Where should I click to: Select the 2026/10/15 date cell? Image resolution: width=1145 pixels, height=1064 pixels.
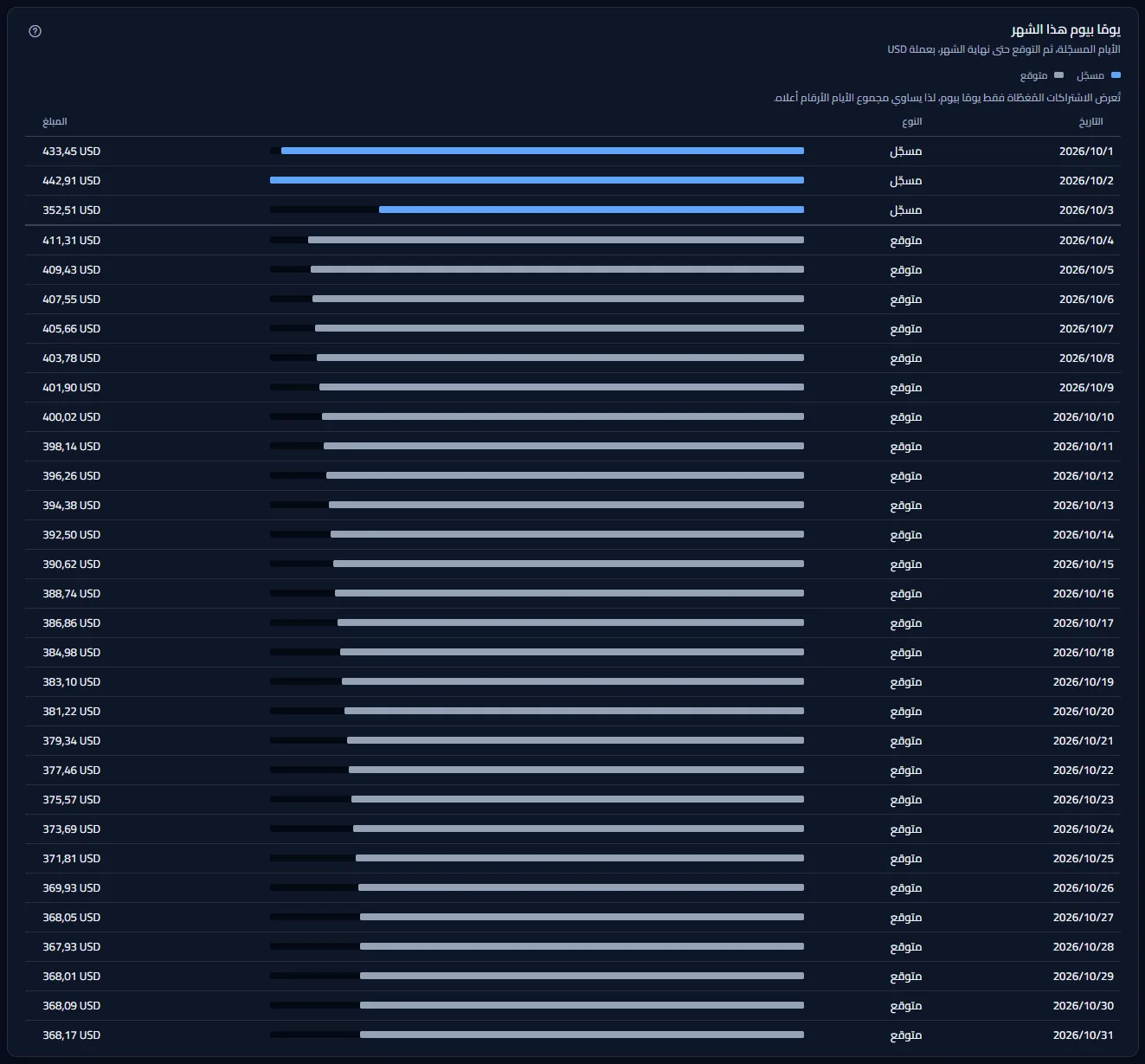(x=1084, y=564)
